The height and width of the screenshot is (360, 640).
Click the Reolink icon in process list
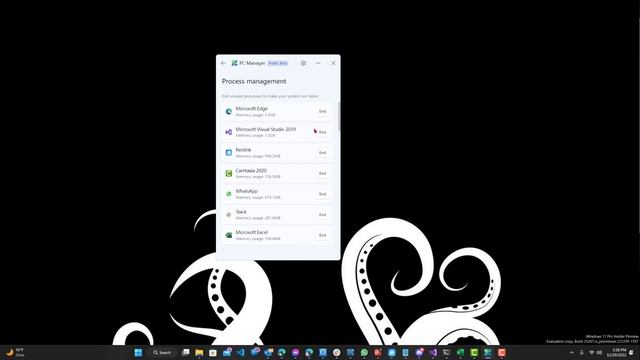(229, 153)
